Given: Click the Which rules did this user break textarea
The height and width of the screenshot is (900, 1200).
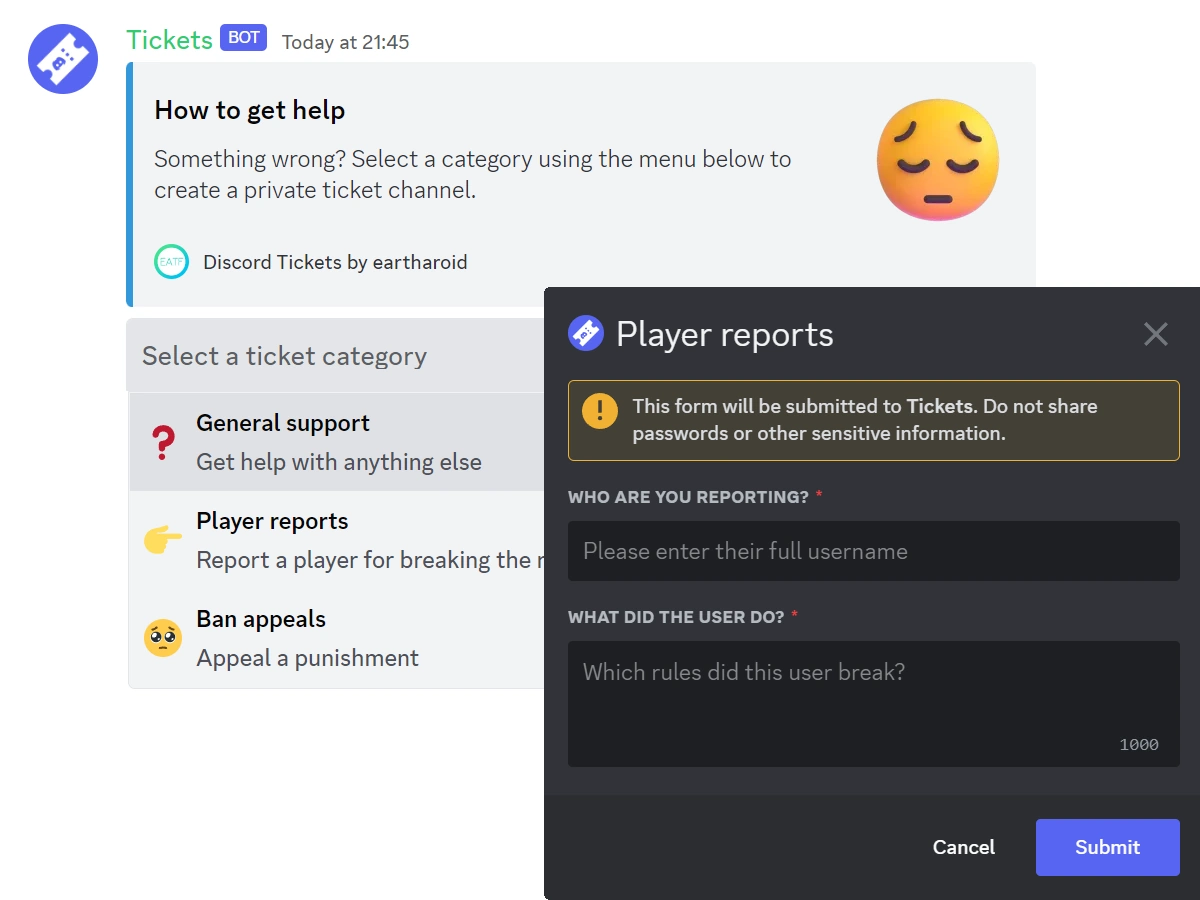Looking at the screenshot, I should 873,700.
